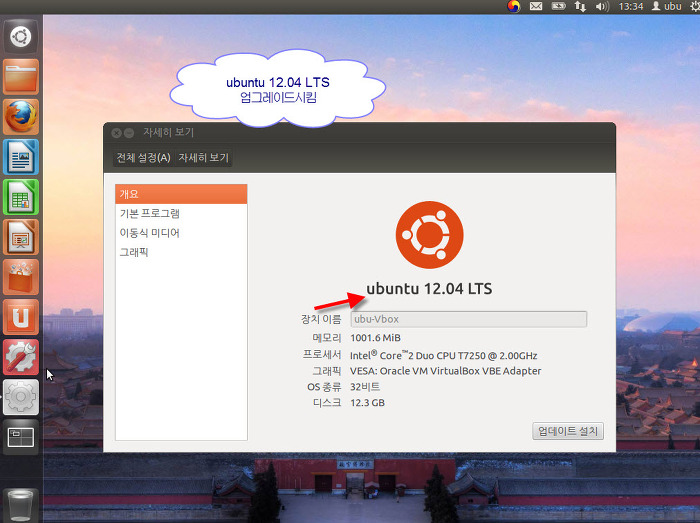Click the 업데이트 설치 button
Viewport: 700px width, 523px height.
tap(568, 431)
